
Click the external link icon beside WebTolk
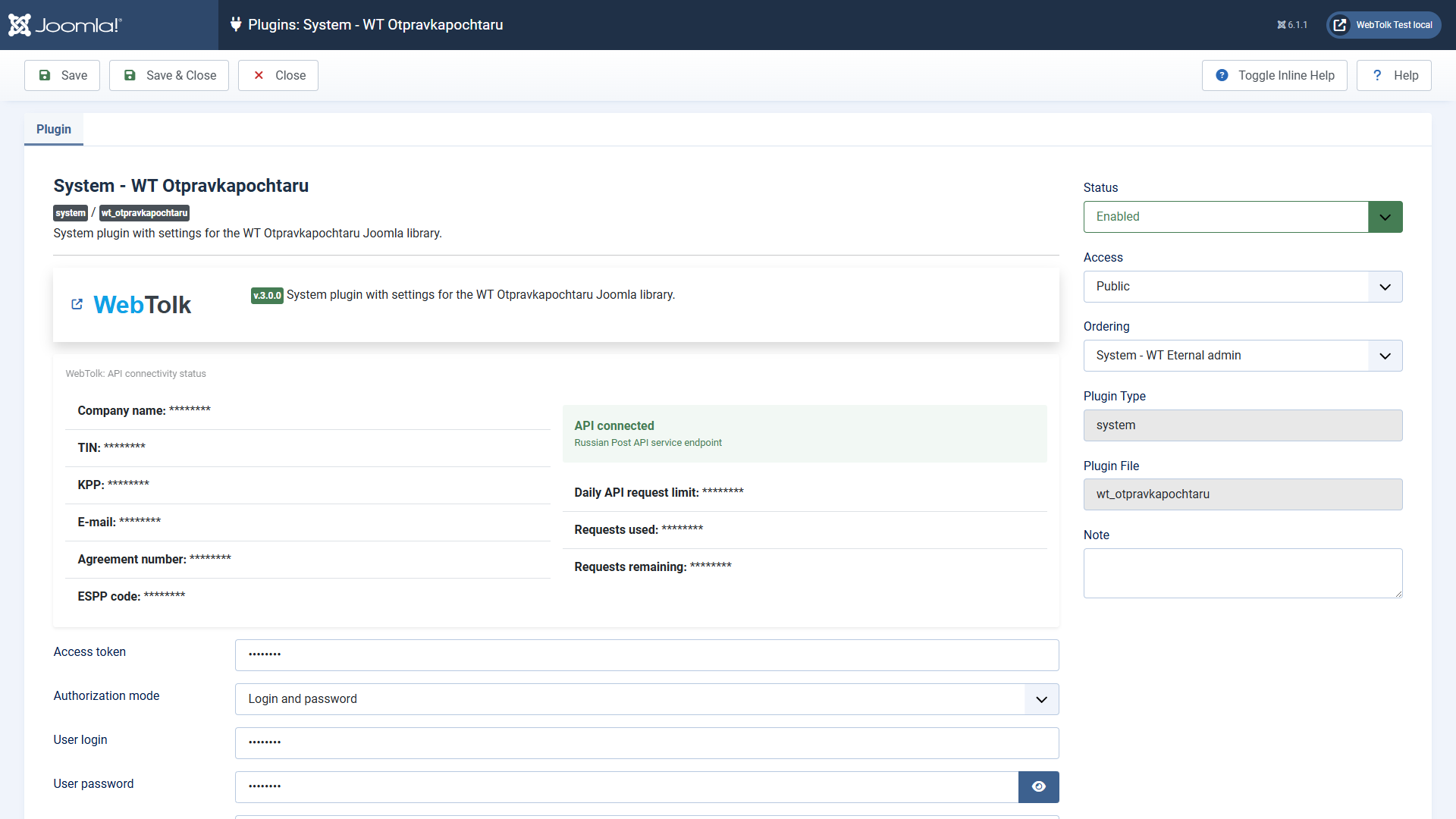tap(77, 304)
